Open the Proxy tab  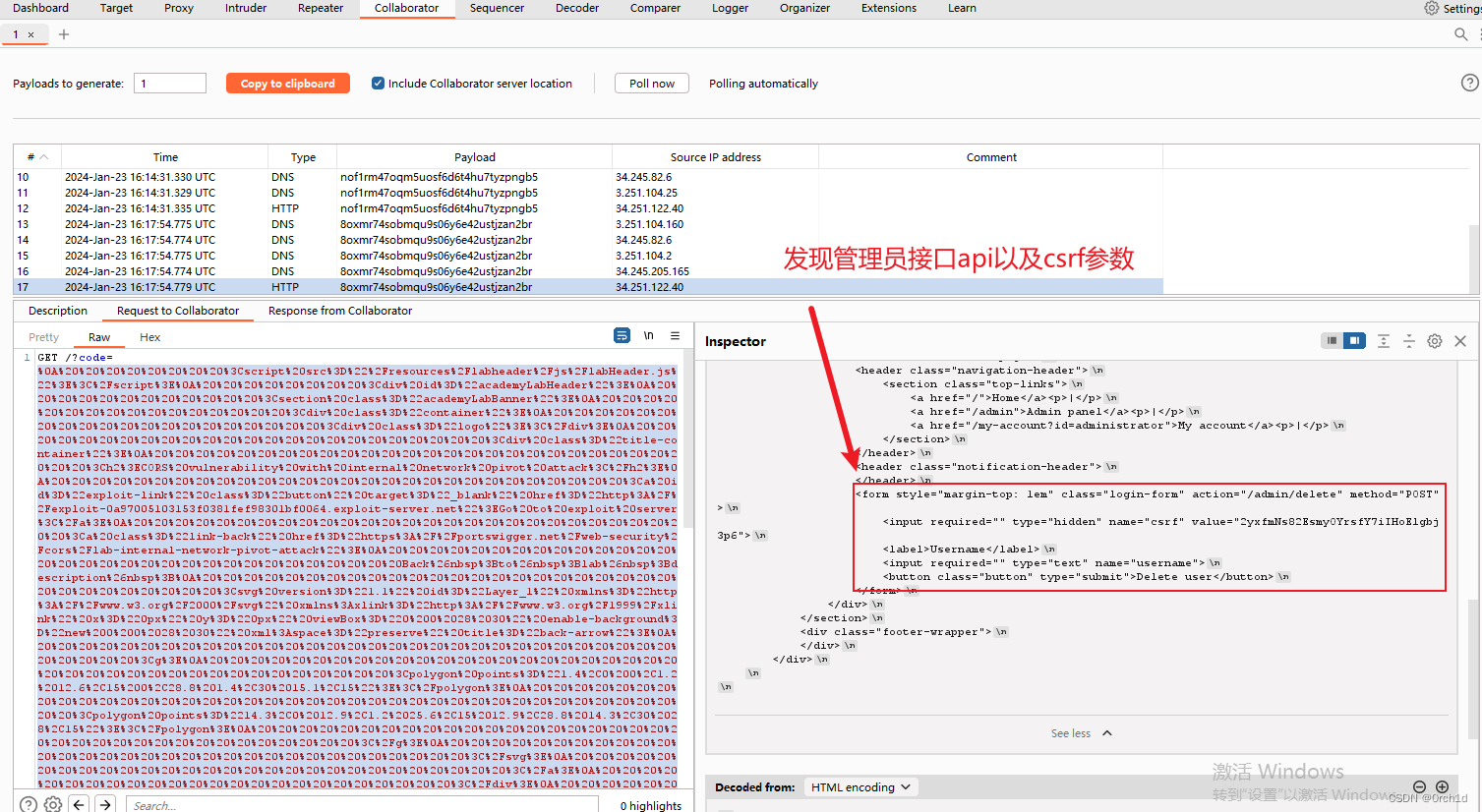pos(179,8)
